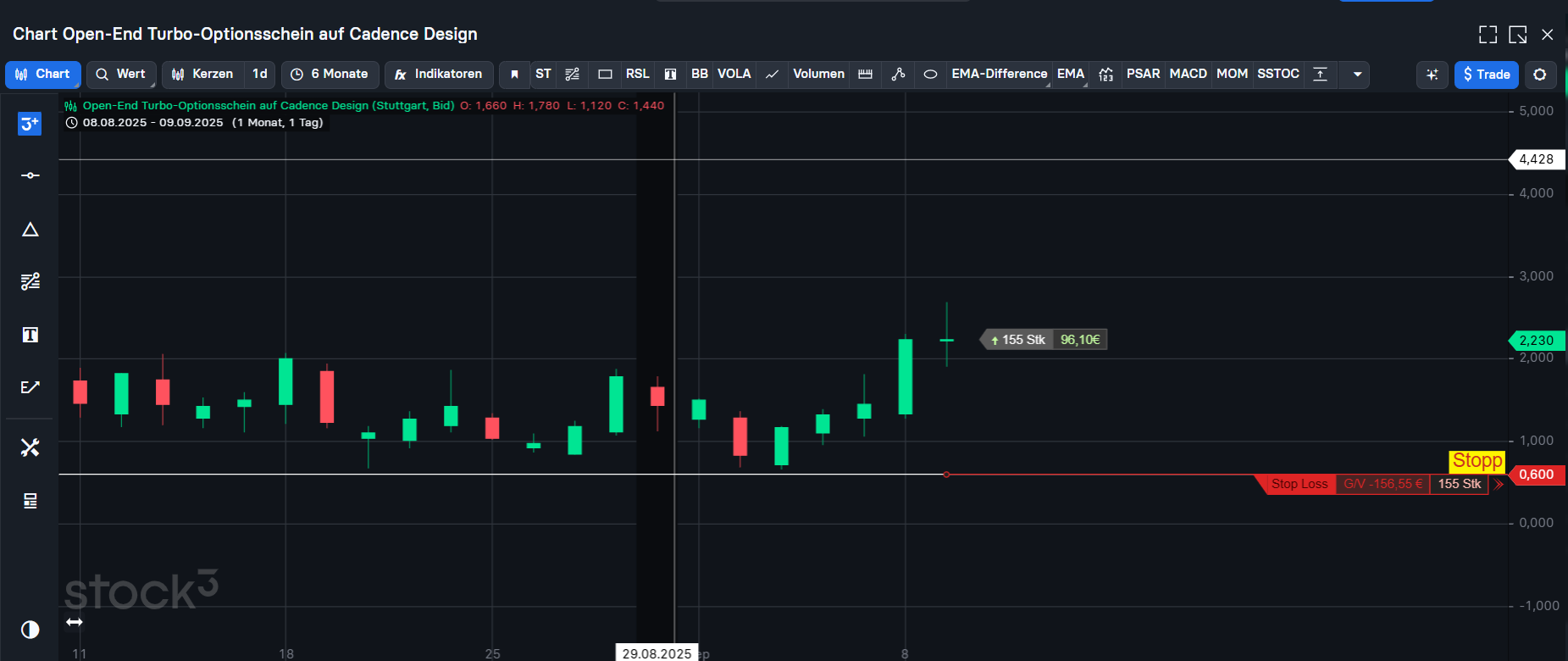Toggle the Volumen indicator
The image size is (1568, 661).
(x=818, y=75)
